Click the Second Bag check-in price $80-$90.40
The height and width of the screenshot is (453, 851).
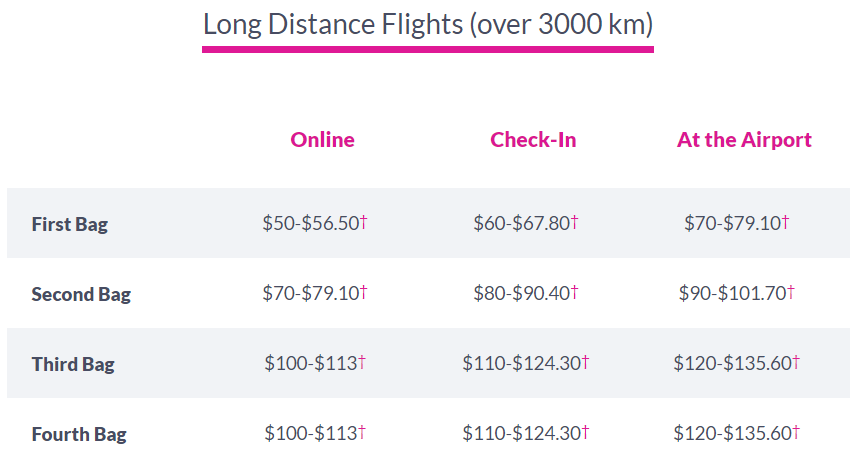pos(521,293)
